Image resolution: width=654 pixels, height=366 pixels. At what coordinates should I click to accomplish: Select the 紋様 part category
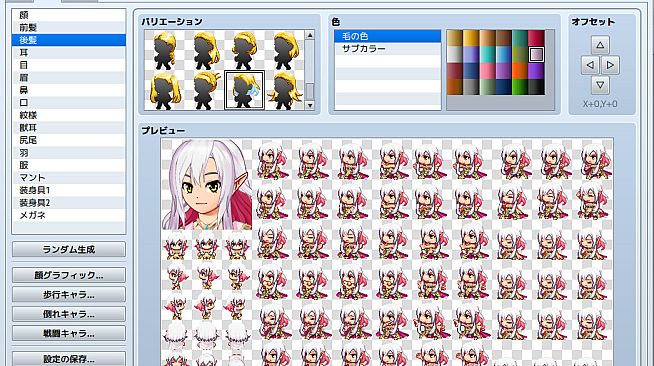point(69,115)
